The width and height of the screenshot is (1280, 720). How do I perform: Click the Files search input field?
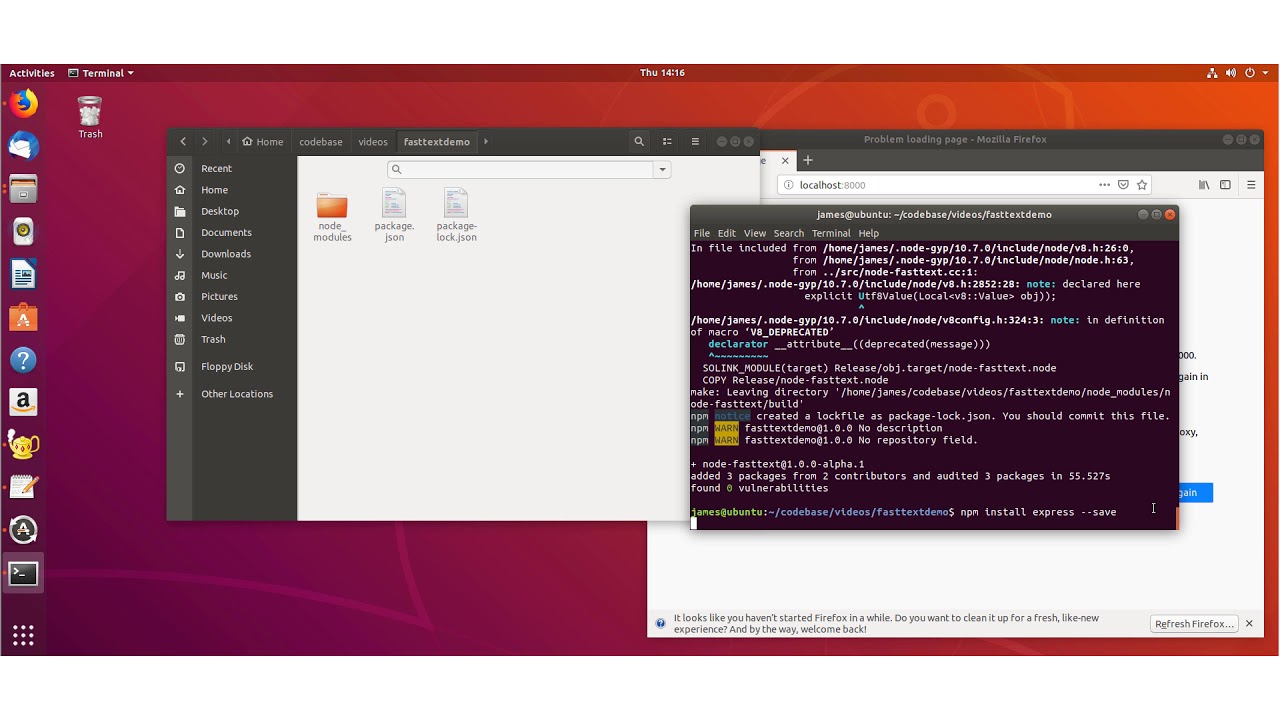pos(521,170)
